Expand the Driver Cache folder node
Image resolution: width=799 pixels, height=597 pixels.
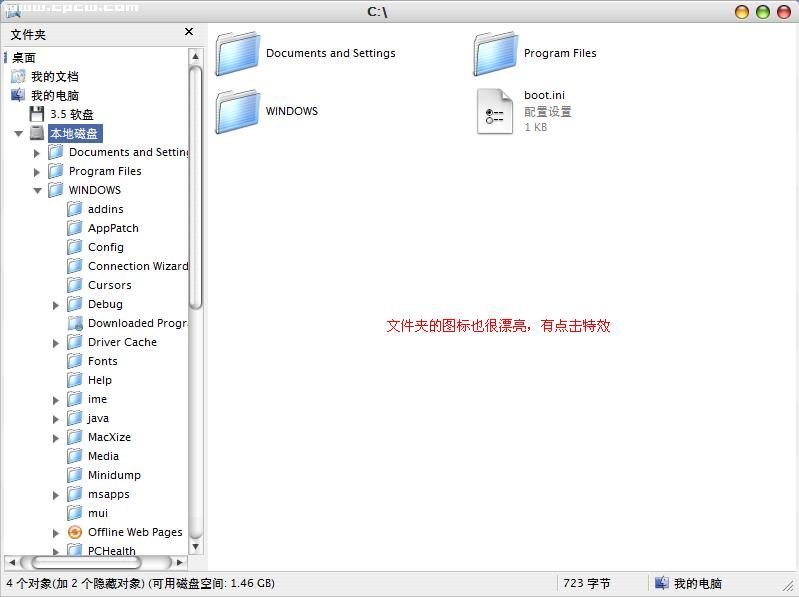click(x=56, y=343)
